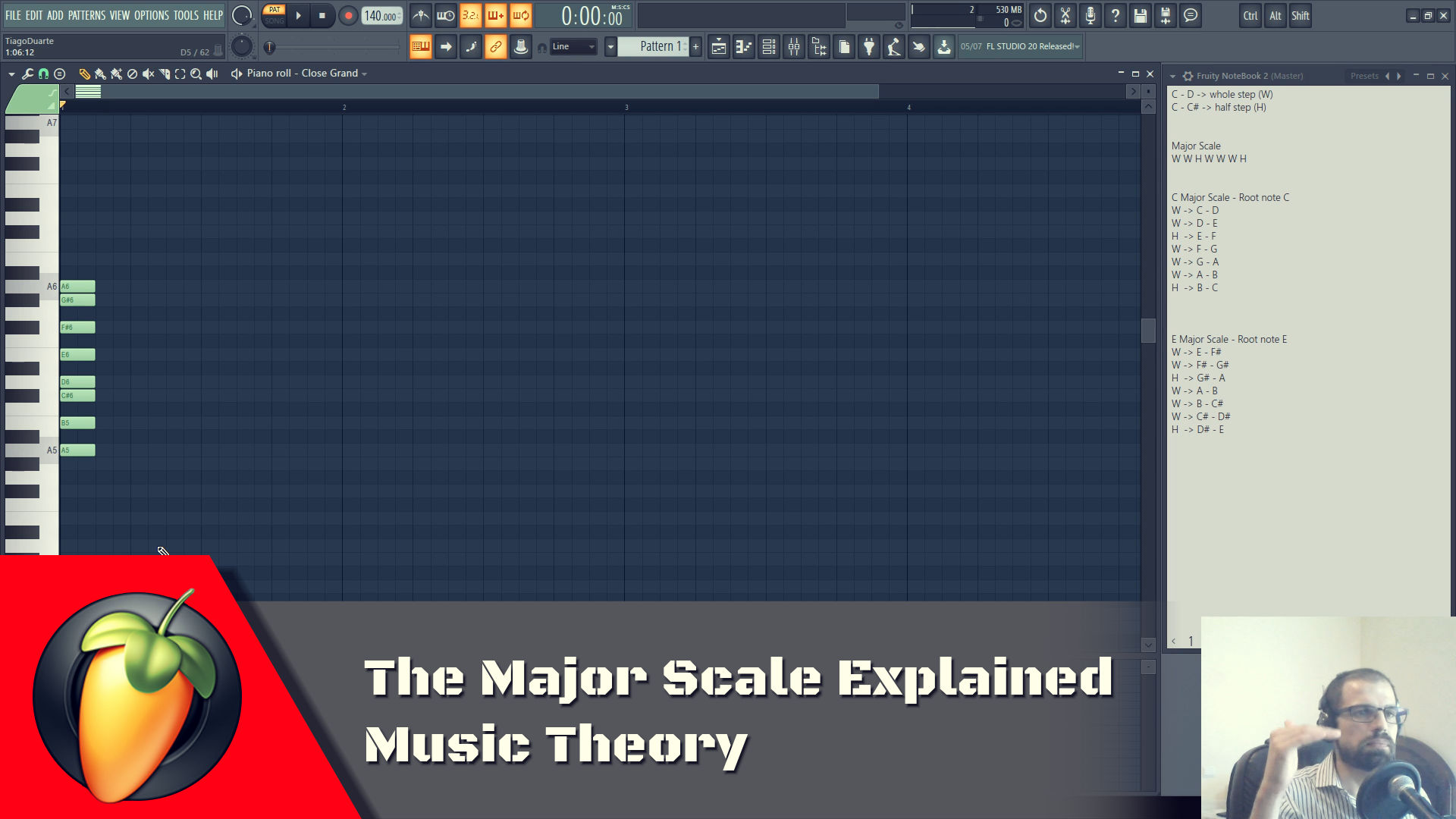This screenshot has height=819, width=1456.
Task: Open the Channel rack
Action: click(x=768, y=46)
